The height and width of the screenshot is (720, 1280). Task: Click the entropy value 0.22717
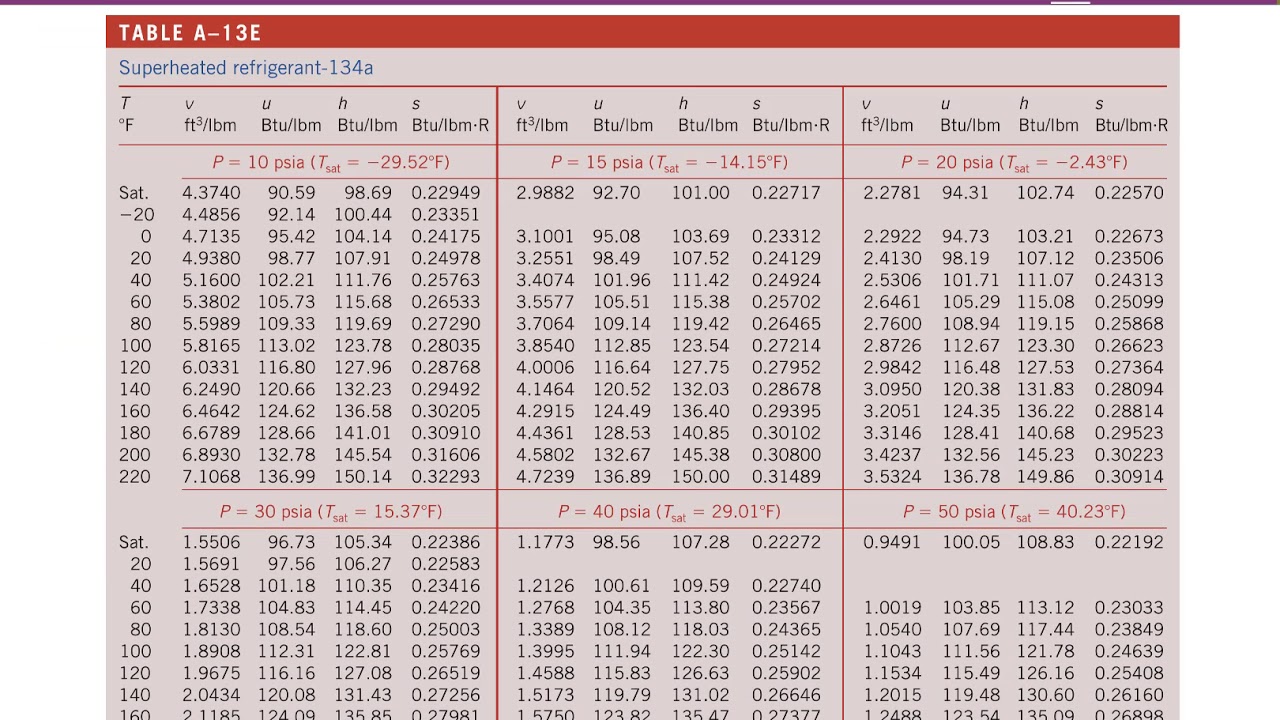point(786,192)
